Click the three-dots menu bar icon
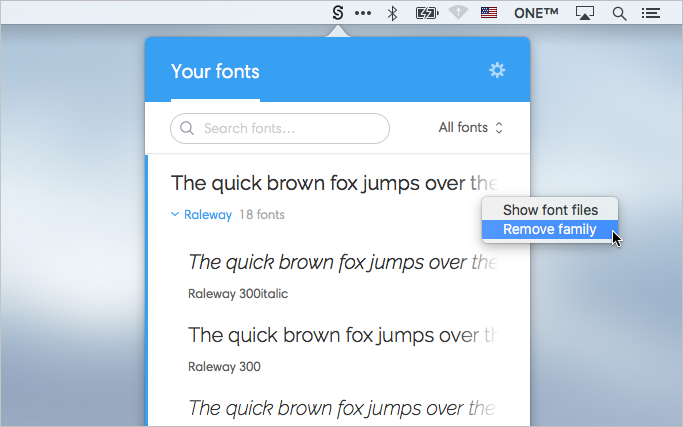 click(363, 13)
